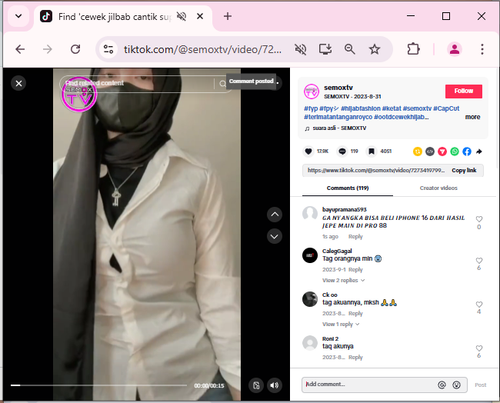Seek on the video progress bar
Viewport: 500px width, 403px height.
99,385
